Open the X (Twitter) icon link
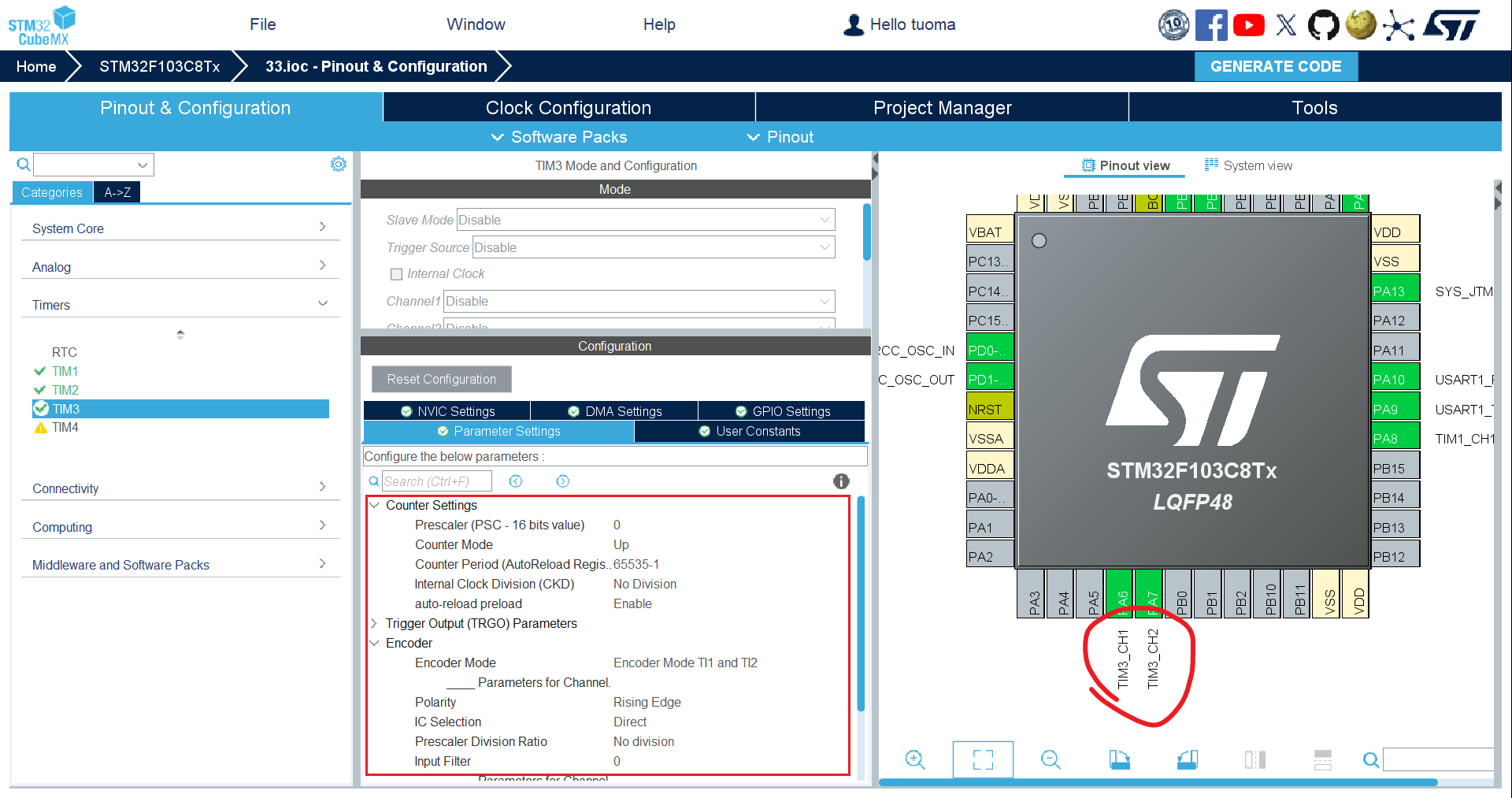 click(x=1286, y=25)
